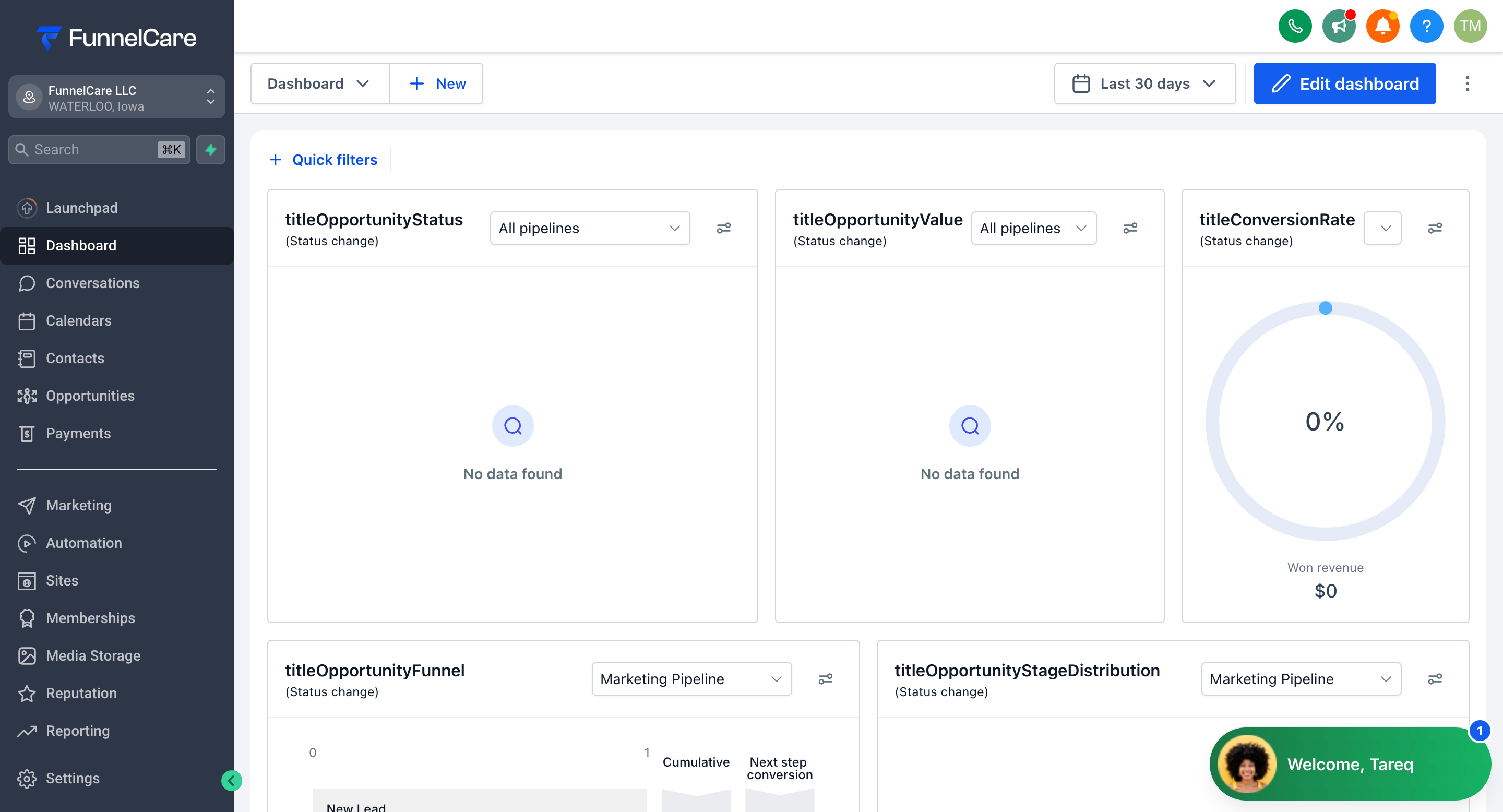
Task: Open filter settings icon for titleOpportunityFunnel
Action: (825, 678)
